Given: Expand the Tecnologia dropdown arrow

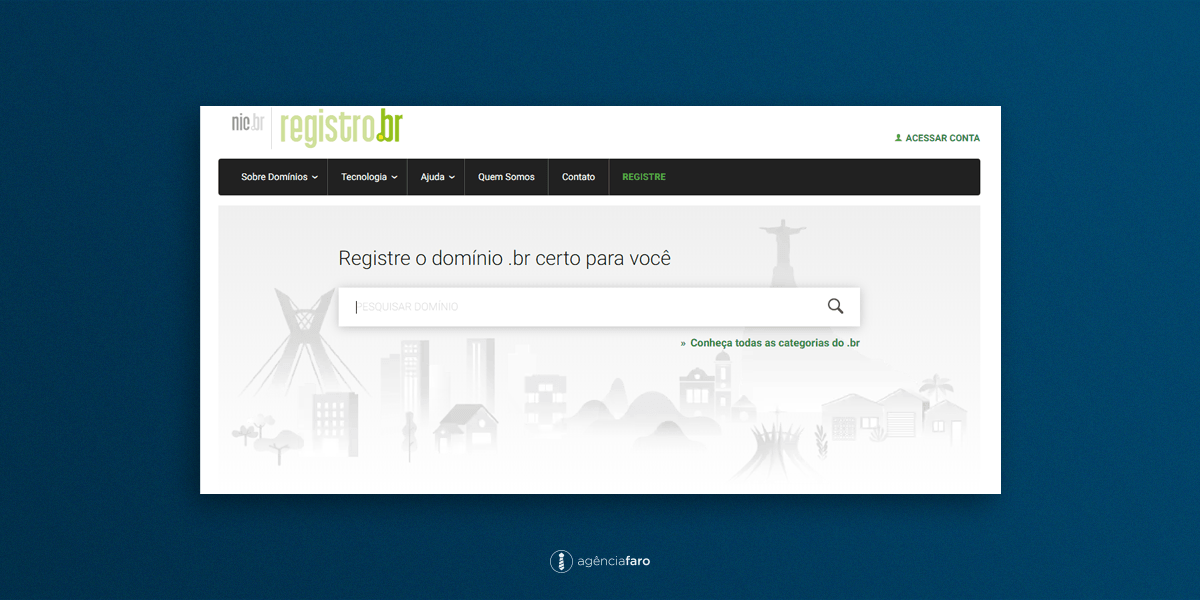Looking at the screenshot, I should [x=394, y=177].
